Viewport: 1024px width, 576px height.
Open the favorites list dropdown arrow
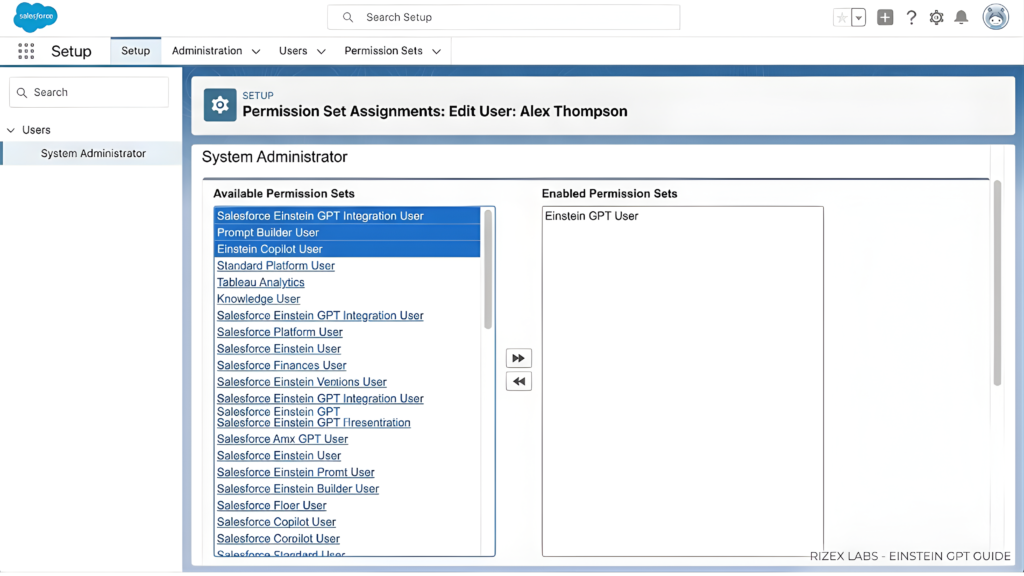[858, 17]
